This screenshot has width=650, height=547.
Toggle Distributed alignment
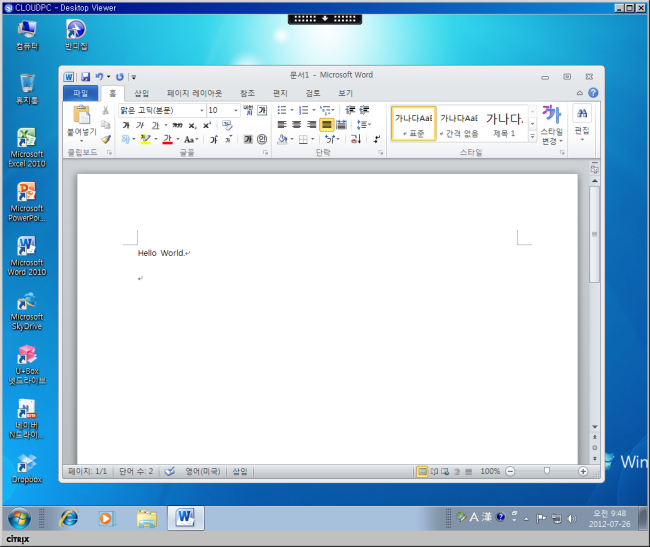click(x=341, y=124)
